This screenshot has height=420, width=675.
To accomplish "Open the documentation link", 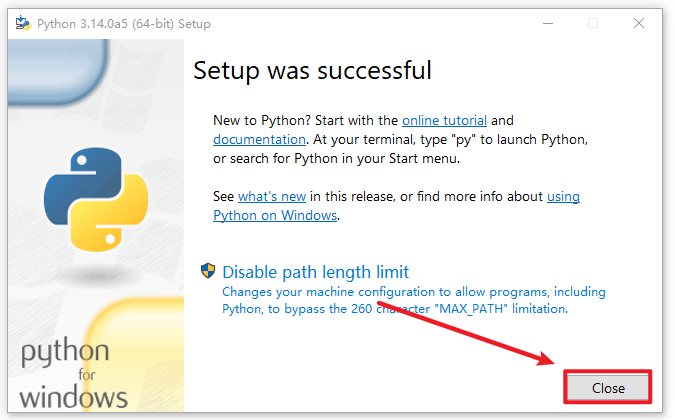I will pos(259,139).
